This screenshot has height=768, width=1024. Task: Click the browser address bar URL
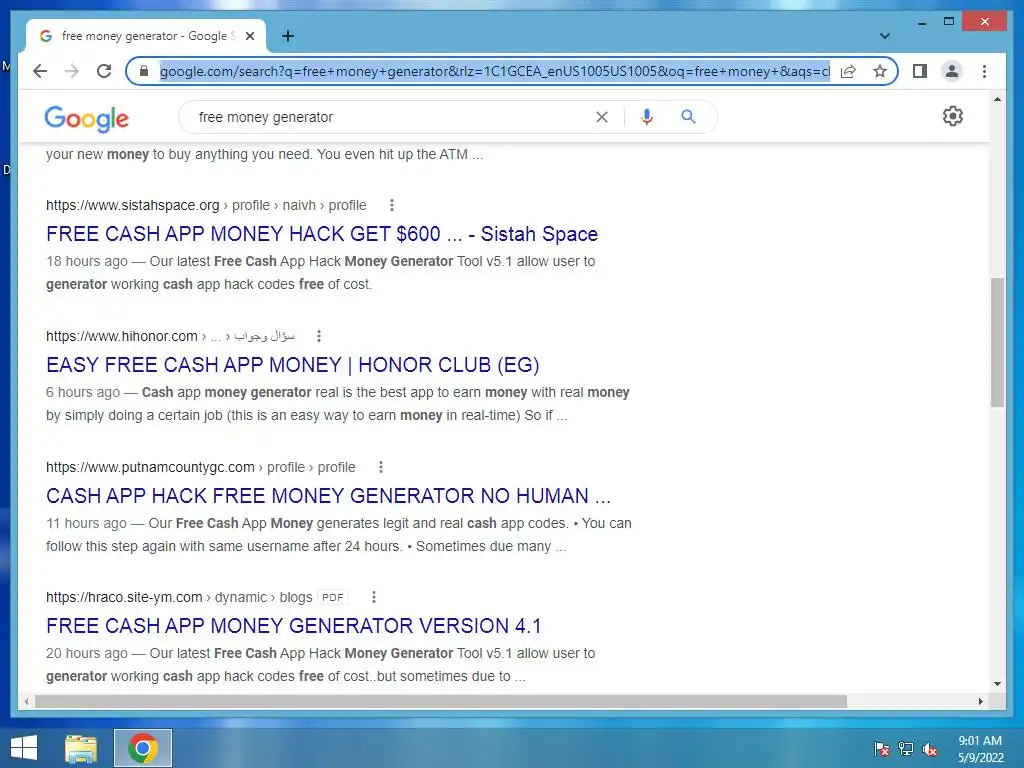pos(494,71)
